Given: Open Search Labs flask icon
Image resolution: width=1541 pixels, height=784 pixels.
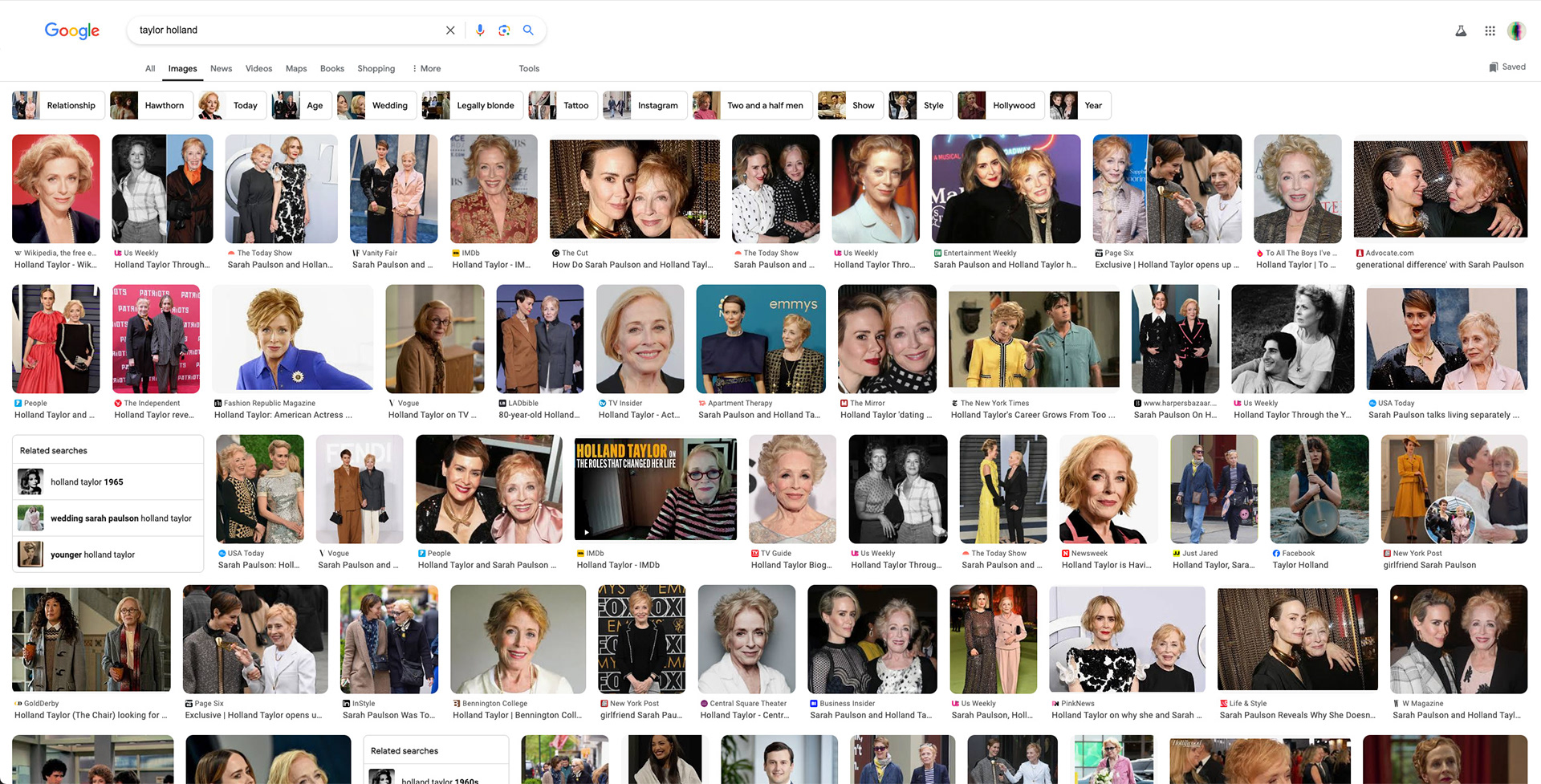Looking at the screenshot, I should click(1461, 30).
